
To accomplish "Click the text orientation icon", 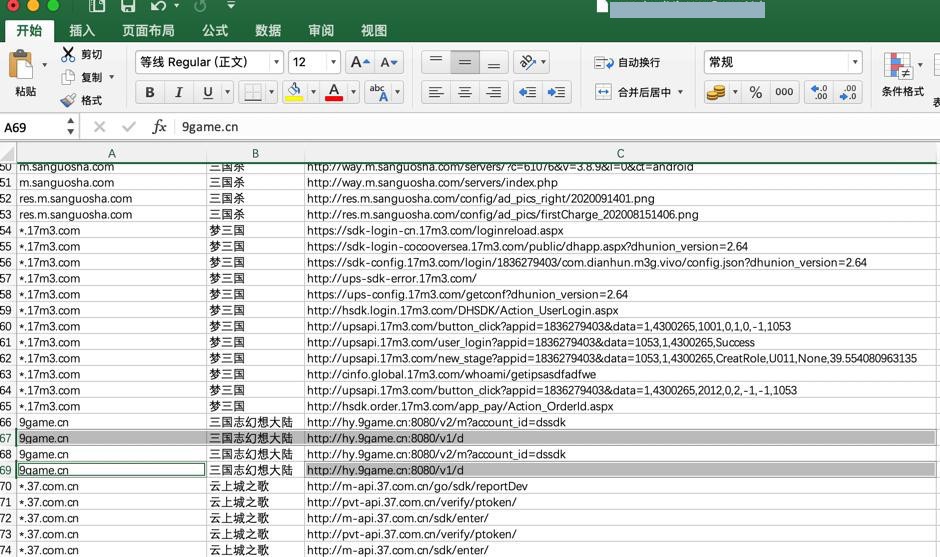I will (x=527, y=62).
